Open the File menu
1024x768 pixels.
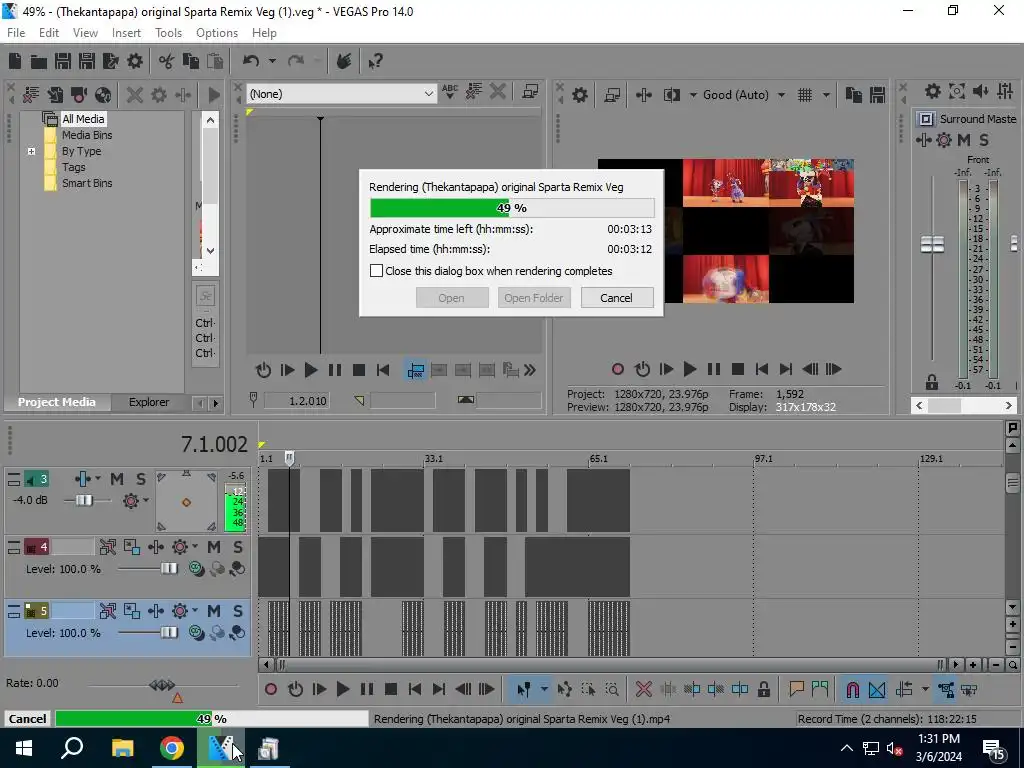click(x=16, y=33)
